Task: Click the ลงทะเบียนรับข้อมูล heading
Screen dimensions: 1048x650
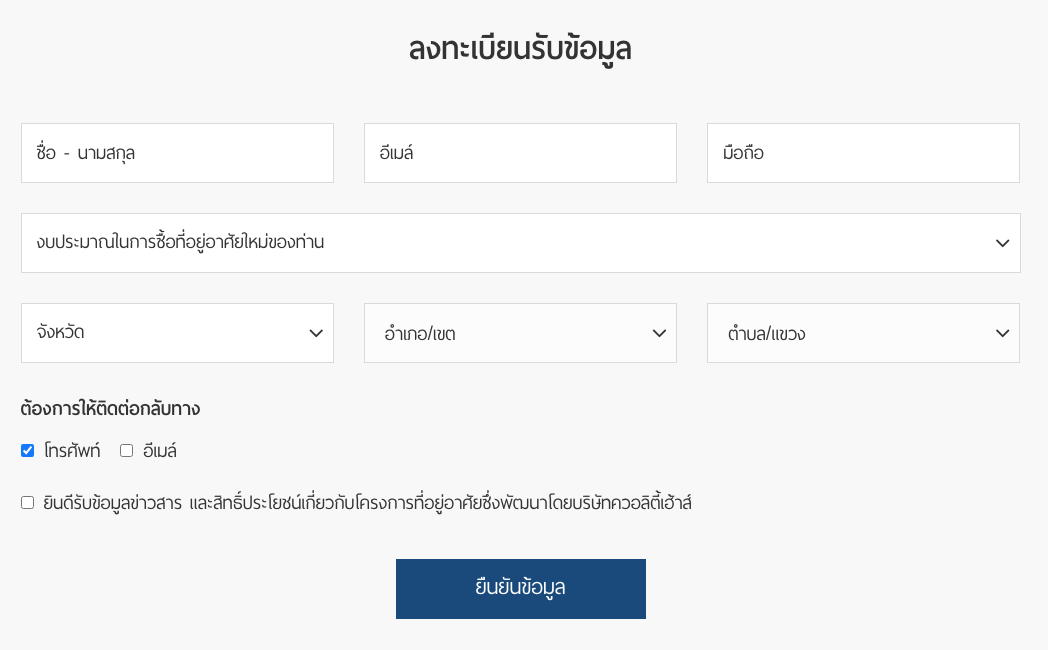Action: [520, 49]
